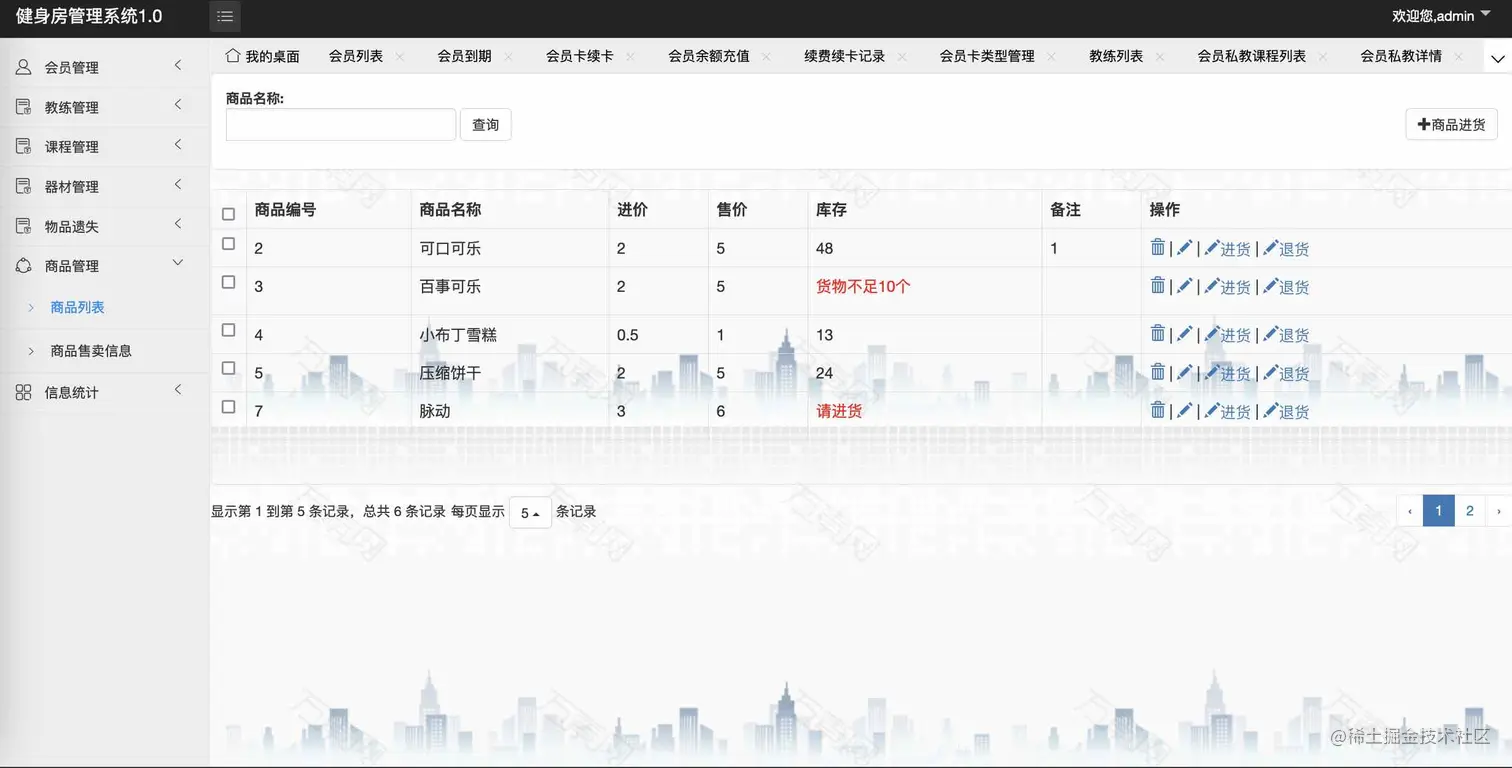Select 商品列表 in the sidebar

click(78, 307)
